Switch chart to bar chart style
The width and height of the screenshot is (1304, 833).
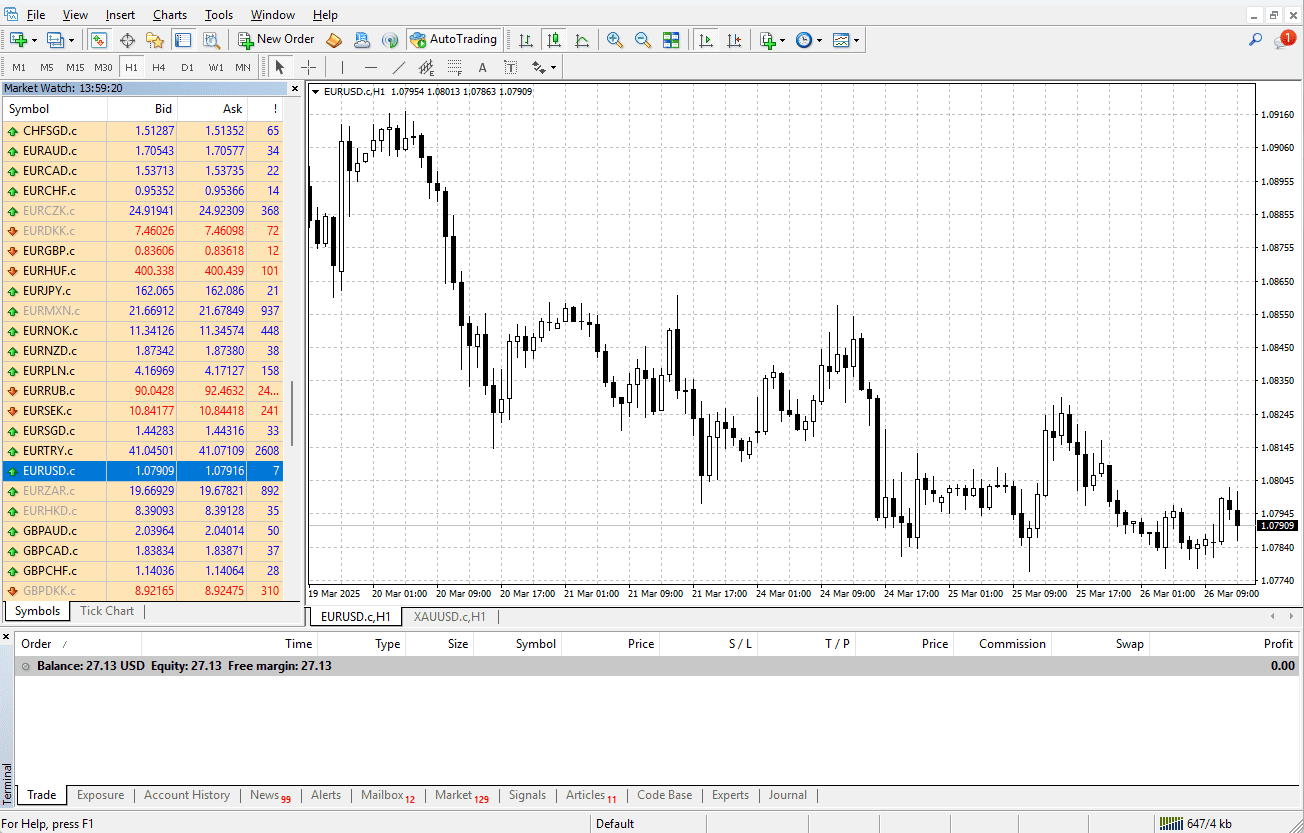[x=526, y=40]
